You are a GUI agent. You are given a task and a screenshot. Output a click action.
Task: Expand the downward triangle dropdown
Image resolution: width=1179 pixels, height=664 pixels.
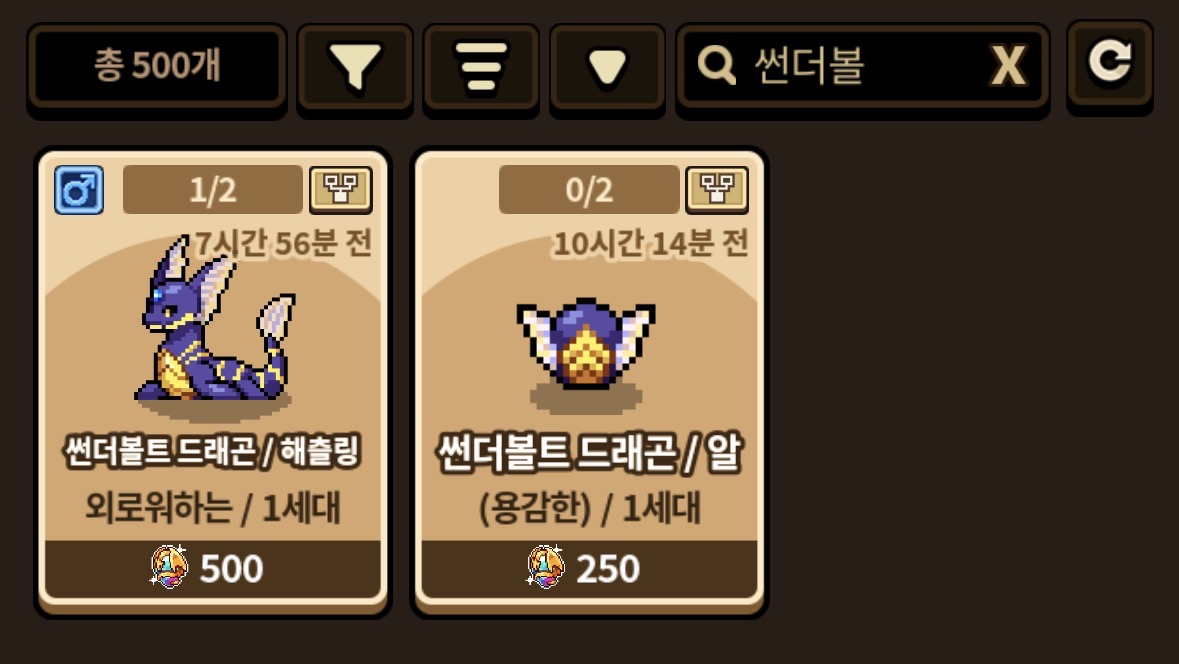608,68
